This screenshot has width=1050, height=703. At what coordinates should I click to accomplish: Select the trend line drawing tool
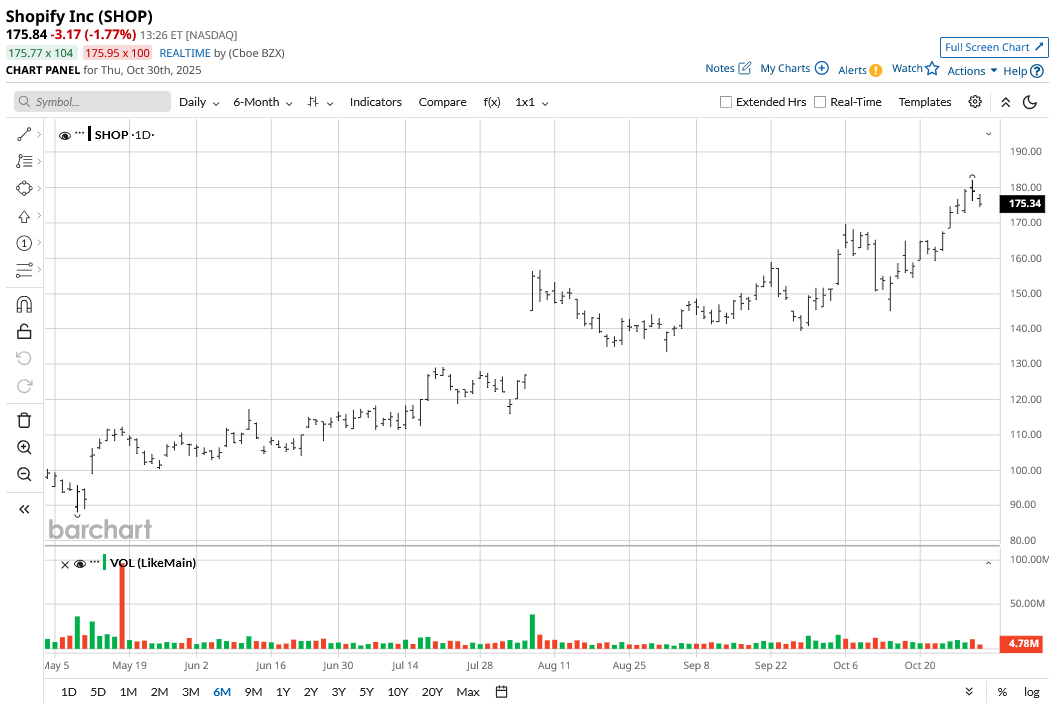point(24,135)
